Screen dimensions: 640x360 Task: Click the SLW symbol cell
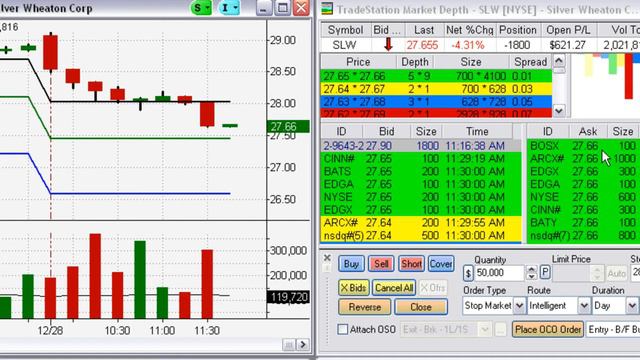(x=344, y=45)
